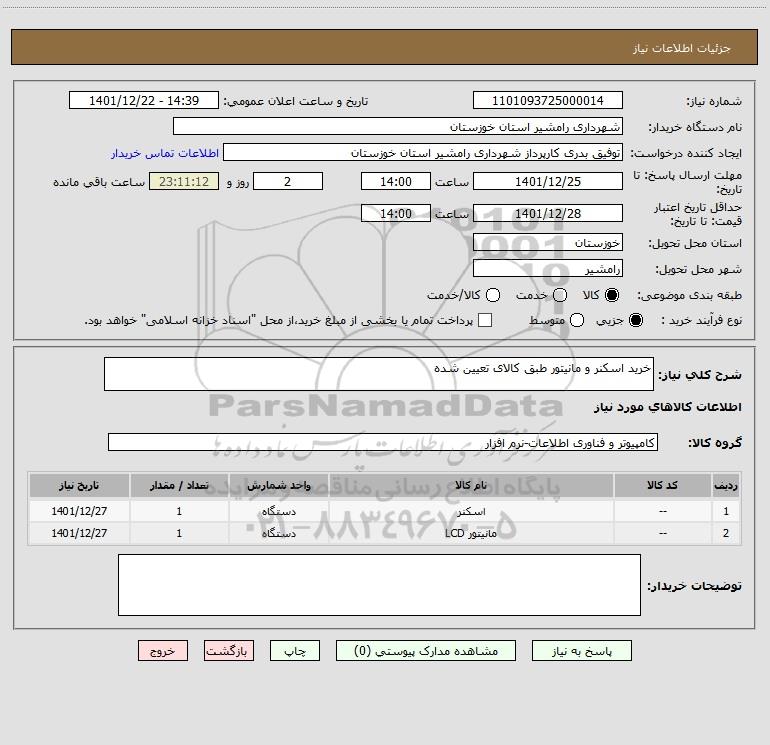770x745 pixels.
Task: Select the کالا radio button
Action: point(612,295)
